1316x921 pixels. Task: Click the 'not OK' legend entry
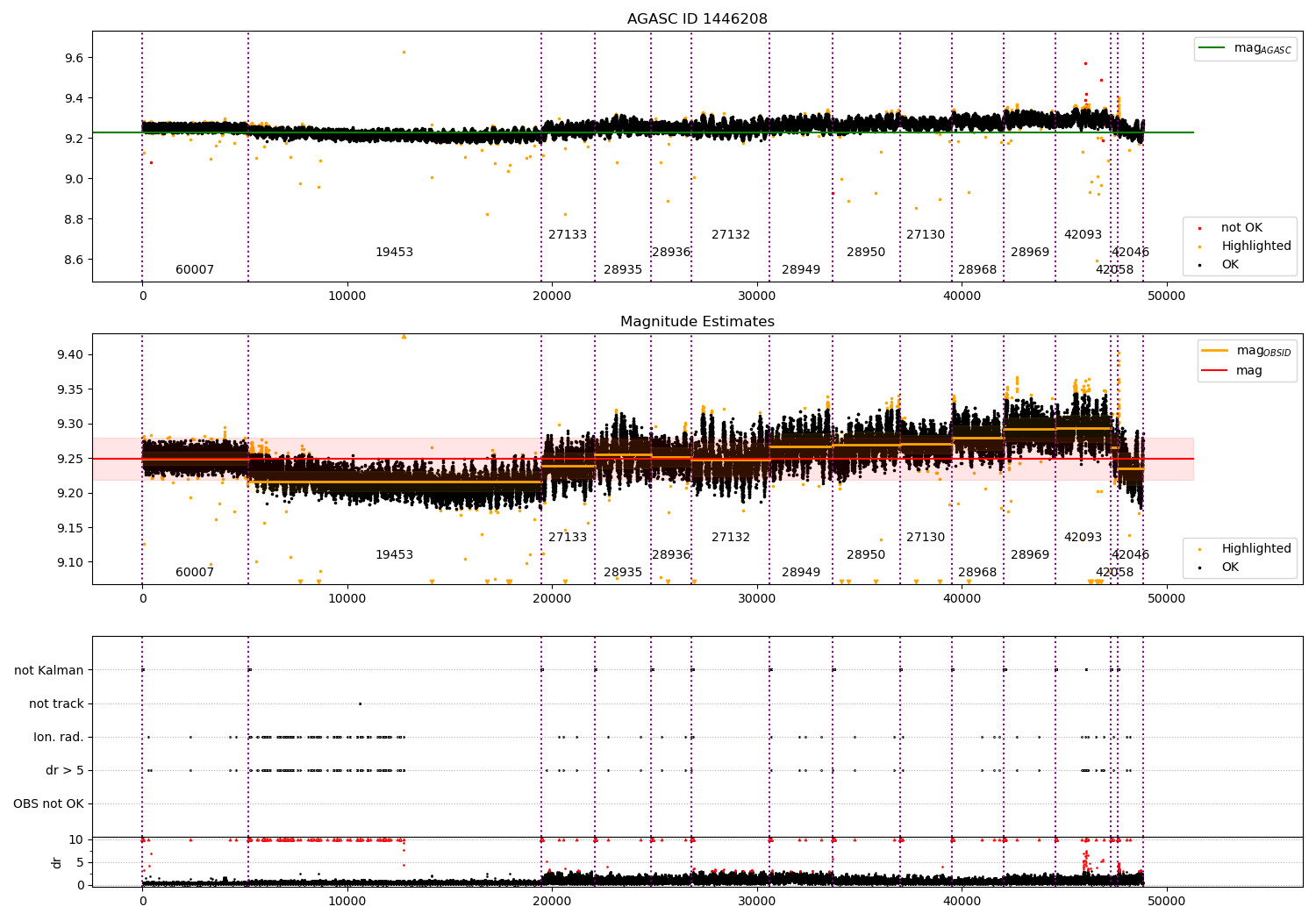[1241, 228]
